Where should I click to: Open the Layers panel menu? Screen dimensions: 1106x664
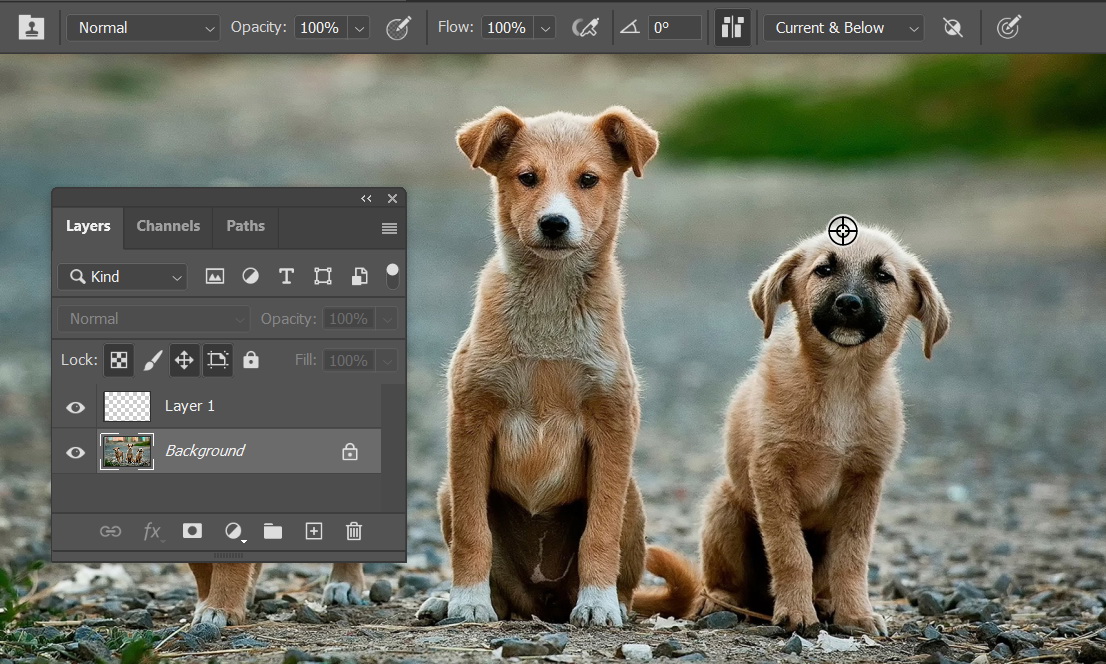pos(390,229)
